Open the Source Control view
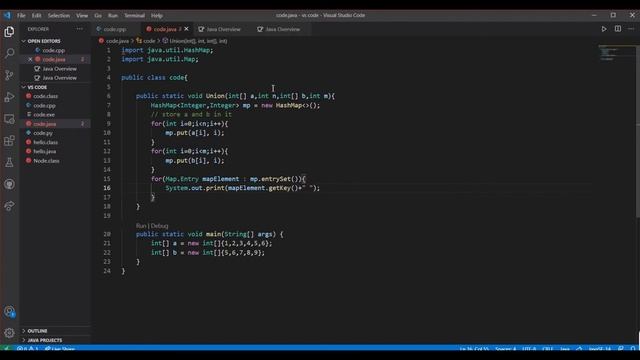 tap(9, 75)
